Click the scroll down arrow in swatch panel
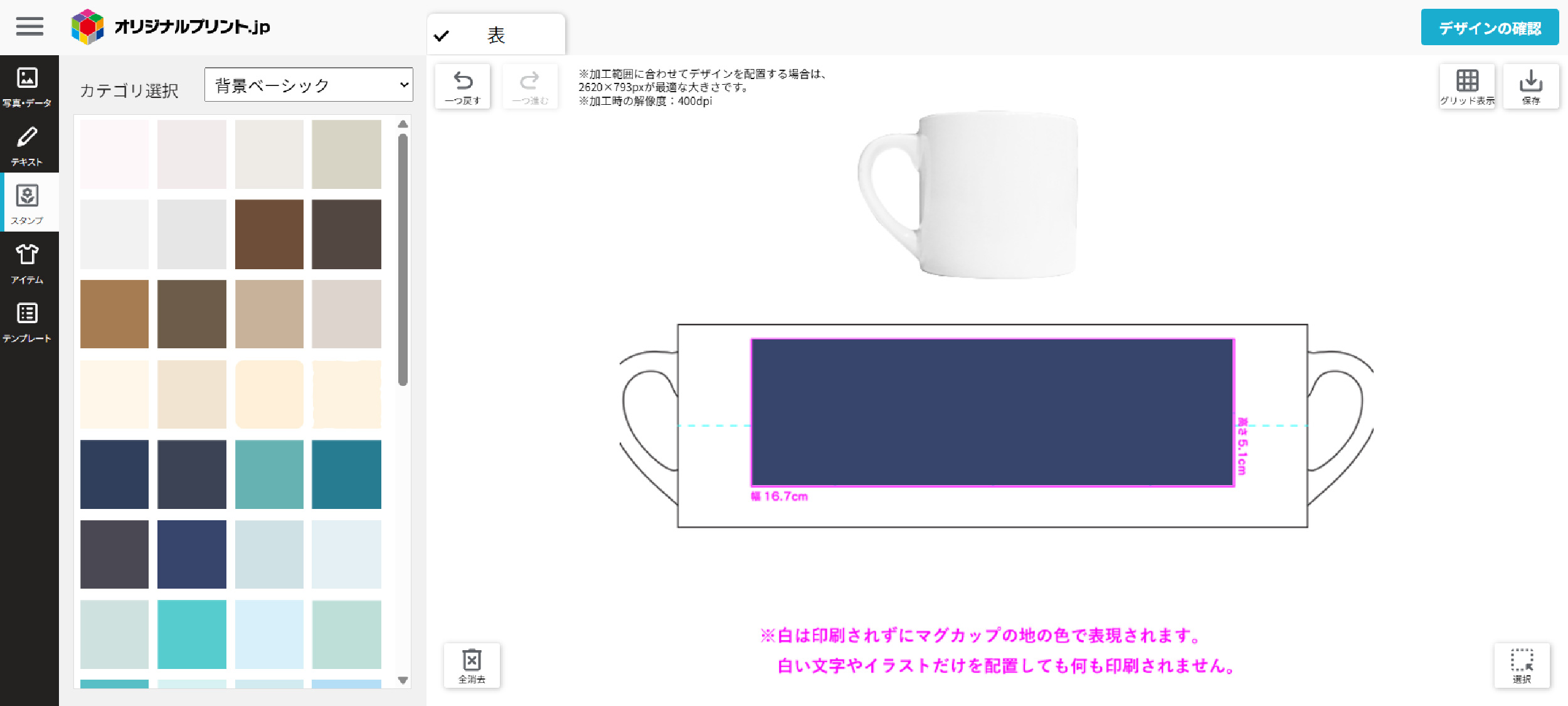 [x=403, y=680]
